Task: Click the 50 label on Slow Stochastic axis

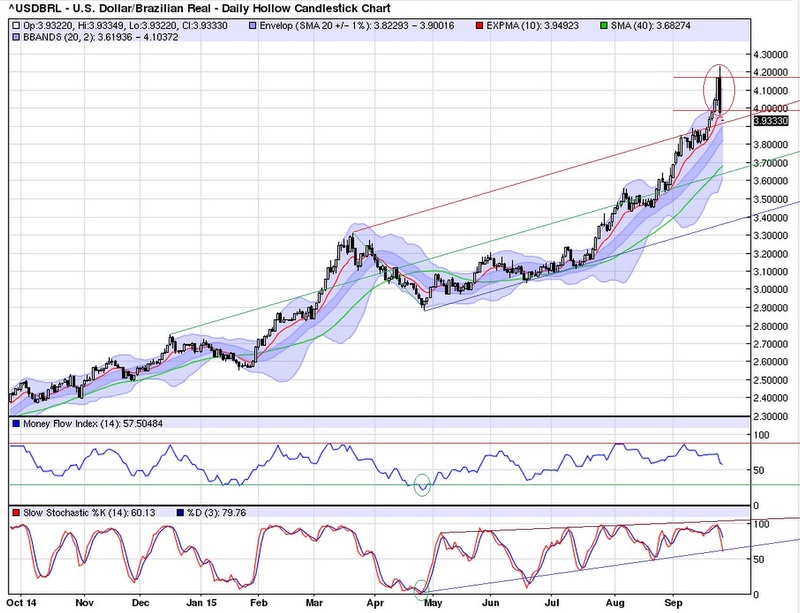Action: pyautogui.click(x=759, y=559)
